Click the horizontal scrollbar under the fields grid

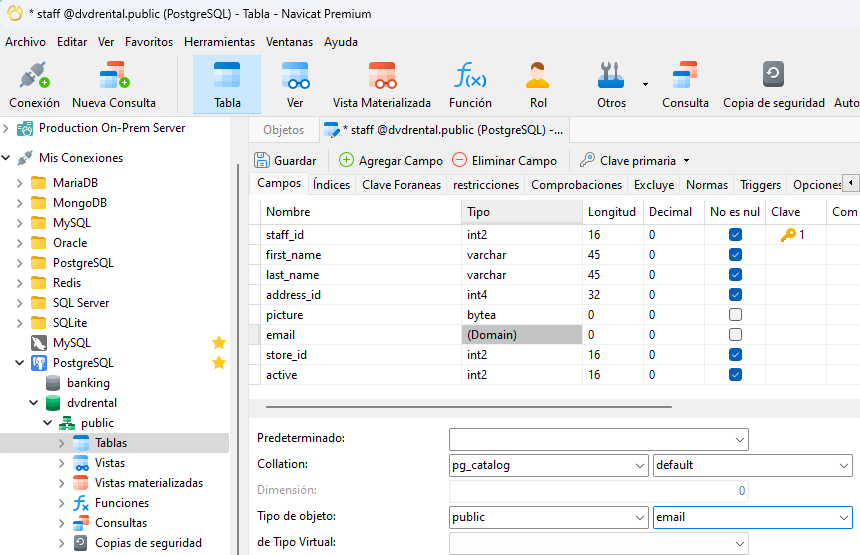click(x=469, y=407)
